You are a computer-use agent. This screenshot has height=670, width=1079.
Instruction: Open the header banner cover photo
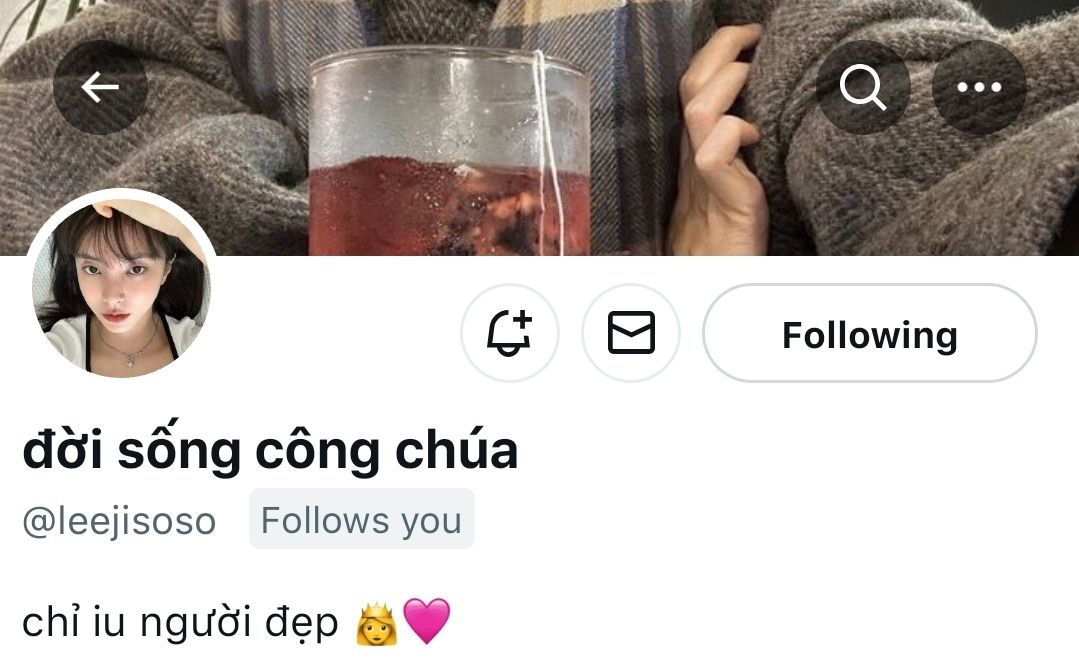[540, 127]
